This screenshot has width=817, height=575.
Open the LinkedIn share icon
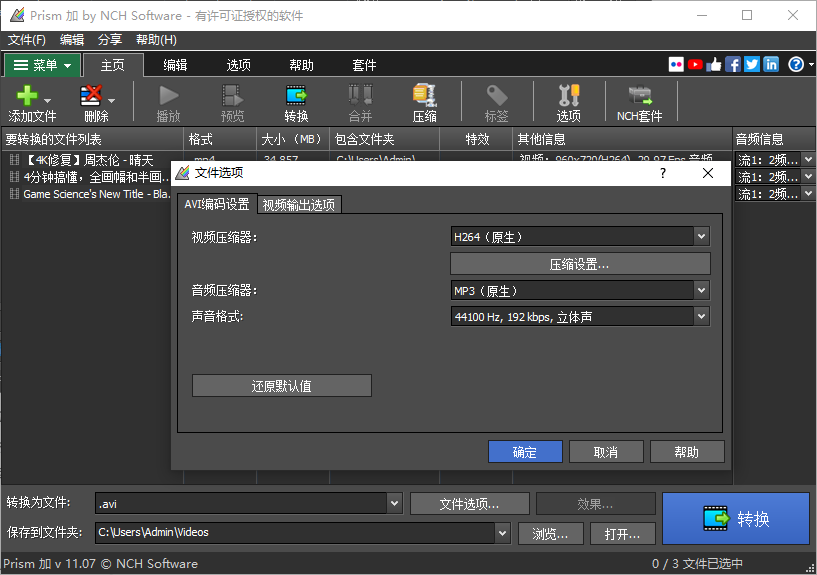[x=771, y=65]
